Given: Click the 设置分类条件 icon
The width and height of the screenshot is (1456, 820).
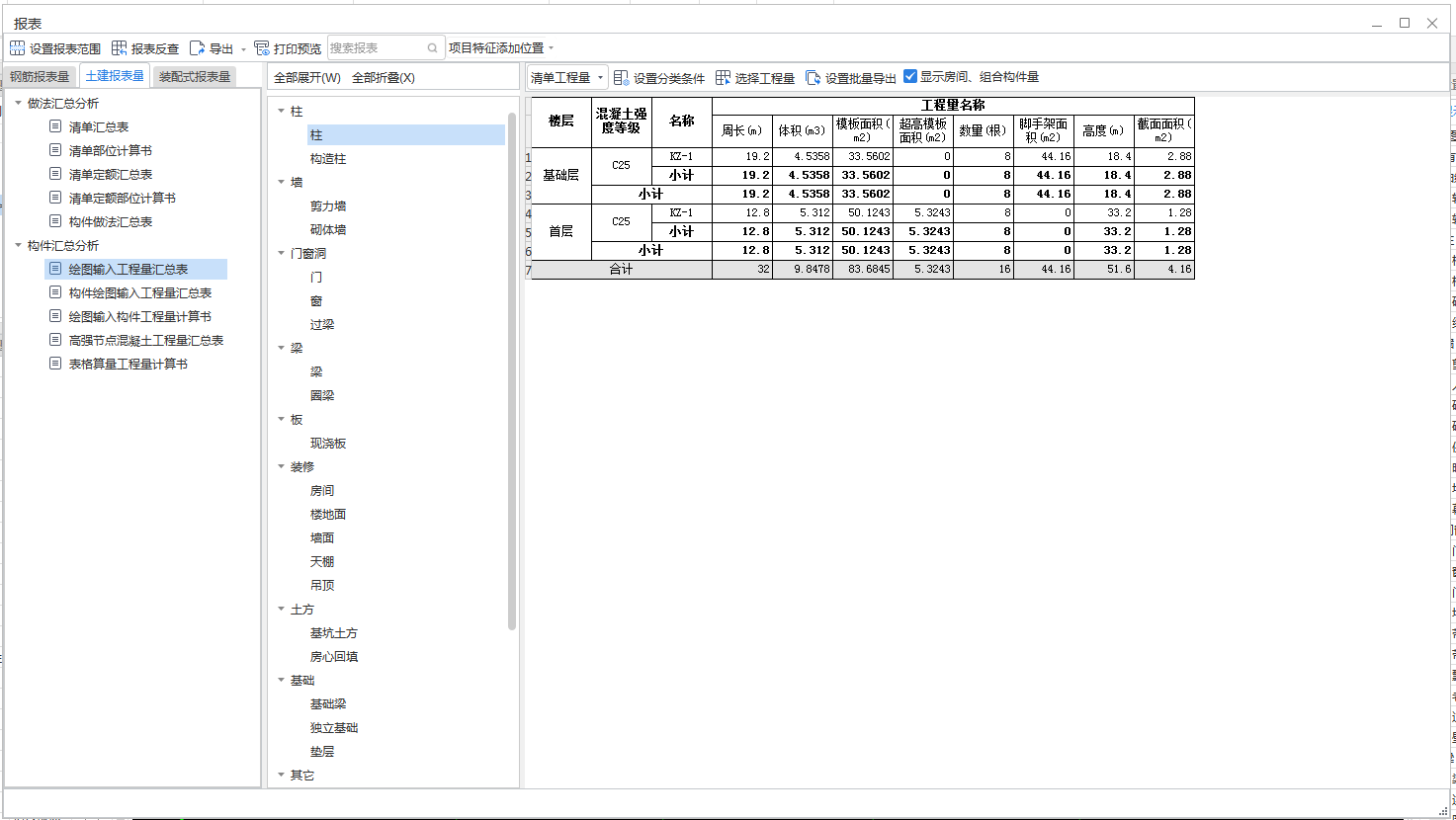Looking at the screenshot, I should (622, 77).
